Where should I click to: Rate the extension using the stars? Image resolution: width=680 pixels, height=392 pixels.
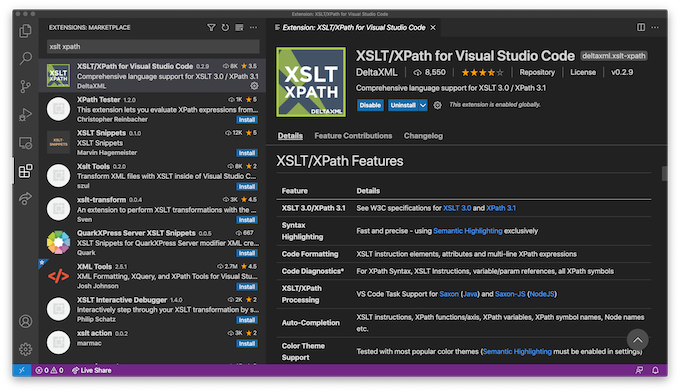click(x=482, y=72)
